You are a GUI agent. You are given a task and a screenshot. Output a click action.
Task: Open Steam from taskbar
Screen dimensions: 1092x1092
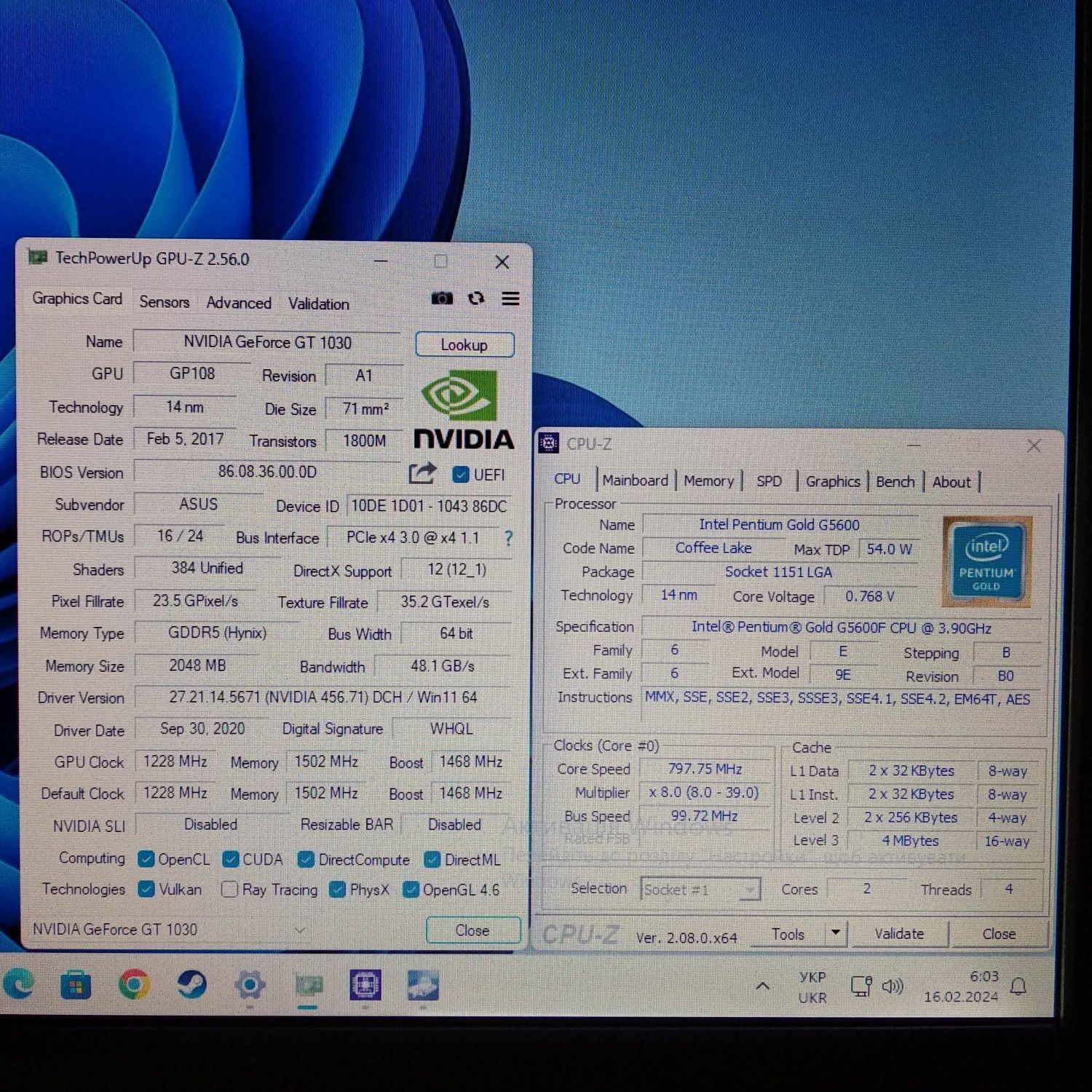click(x=192, y=985)
